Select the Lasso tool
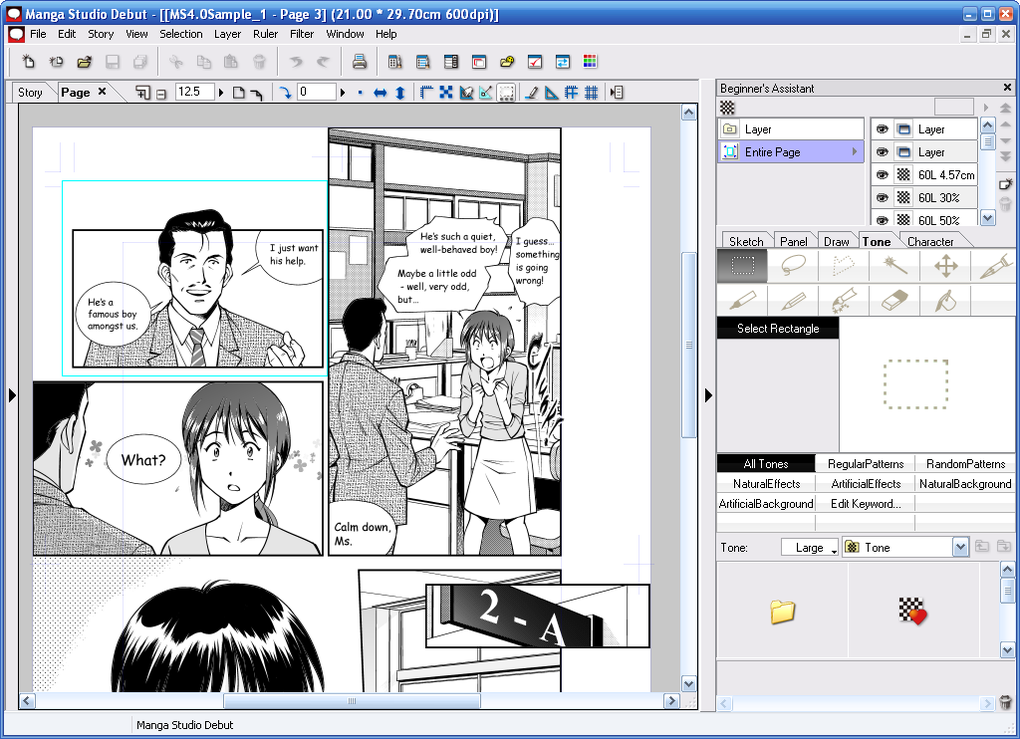This screenshot has width=1020, height=739. (x=793, y=266)
